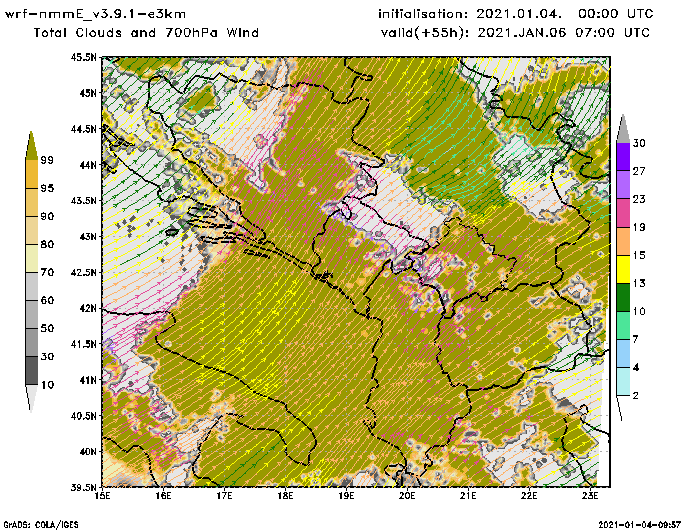Click the '43N' latitude axis label
The width and height of the screenshot is (700, 530).
88,236
